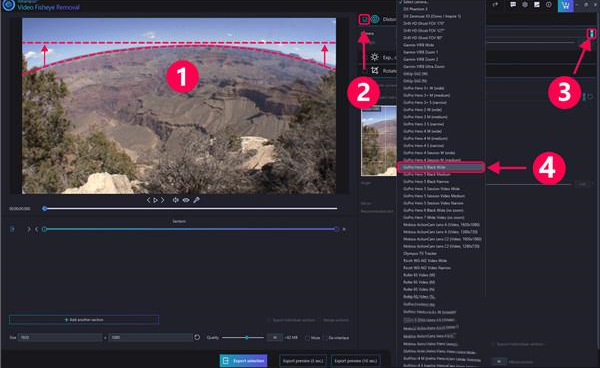
Task: Open the camera selection dropdown arrow
Action: [x=592, y=34]
